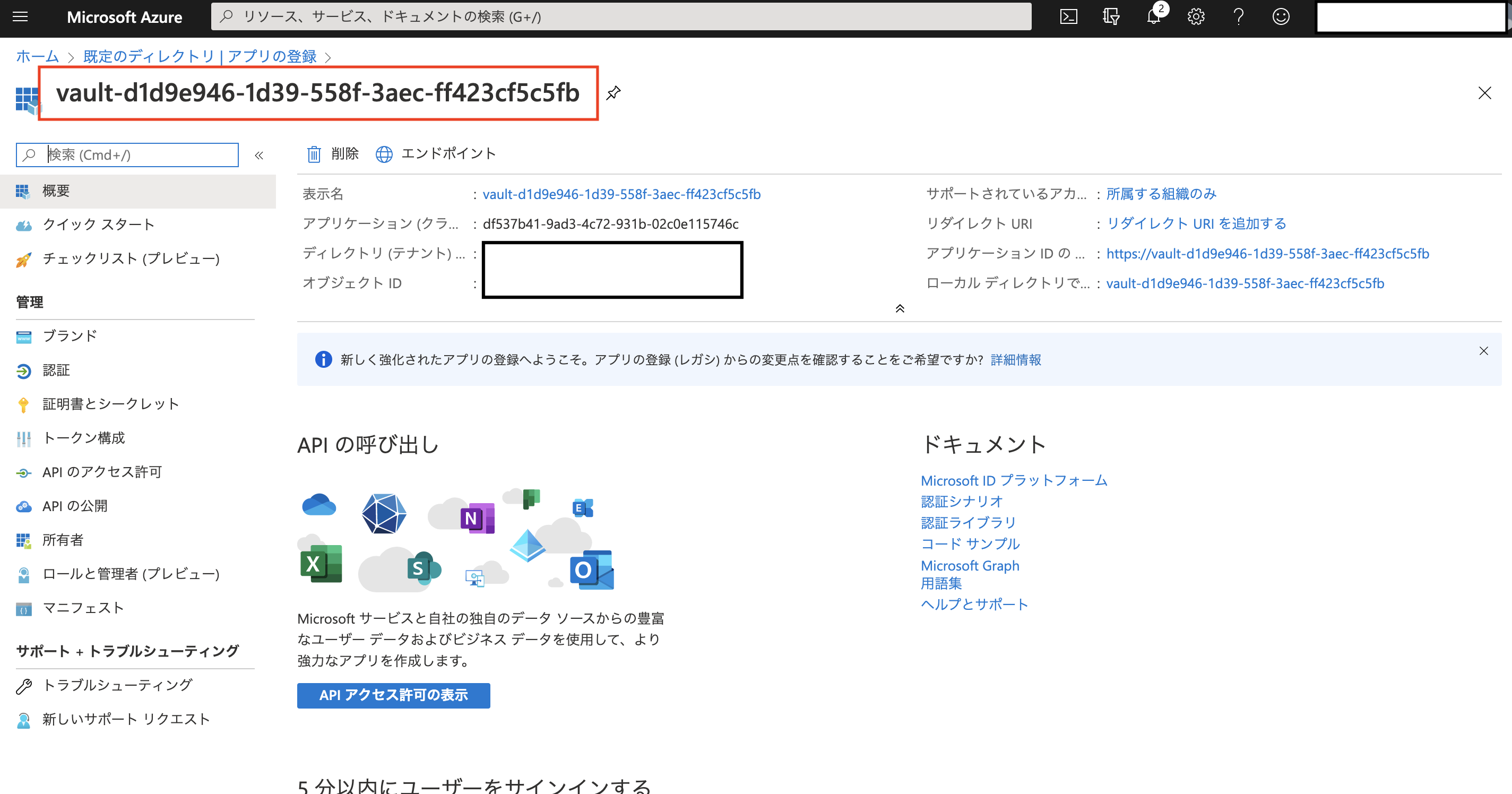Open 認証ライブラリ doc link
Screen dimensions: 1512x794
pos(968,523)
